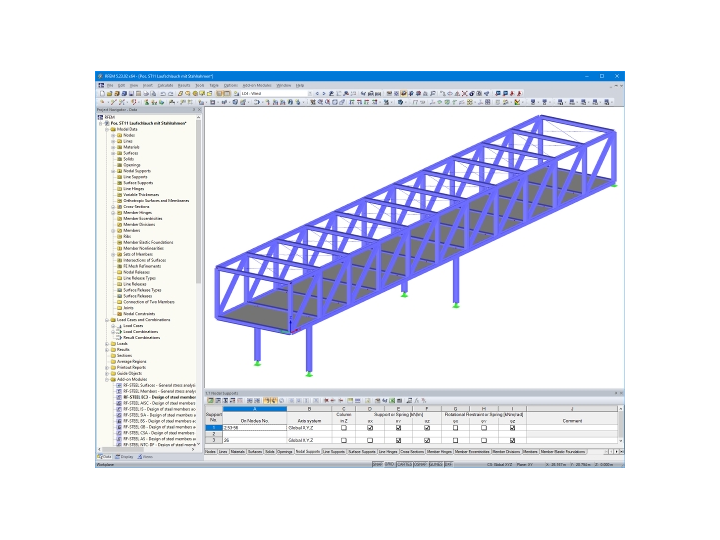Click the Print toolbar icon
This screenshot has height=540, width=720.
pos(146,94)
